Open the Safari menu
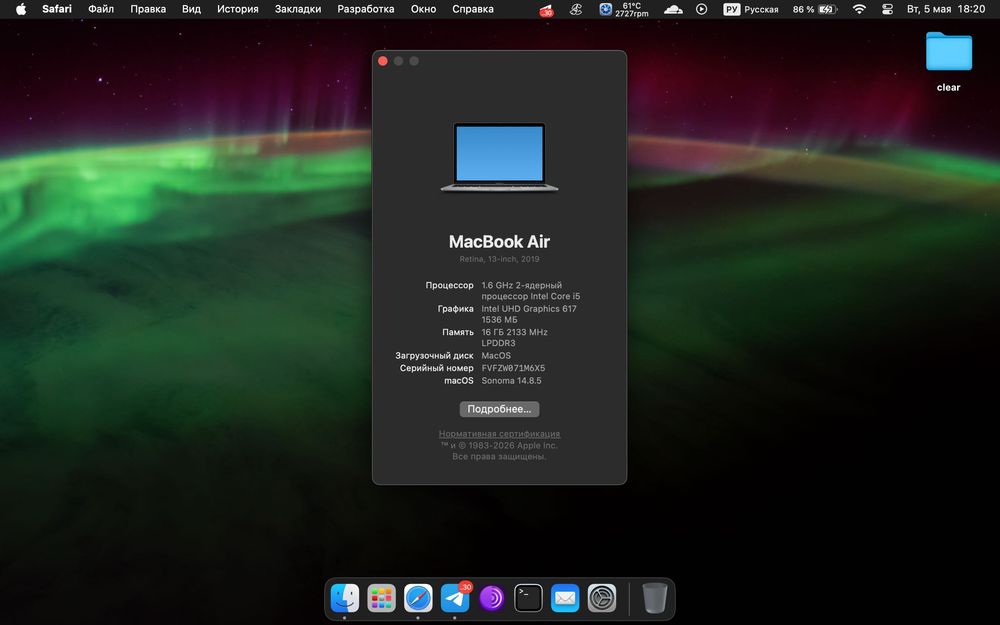The width and height of the screenshot is (1000, 625). 57,9
